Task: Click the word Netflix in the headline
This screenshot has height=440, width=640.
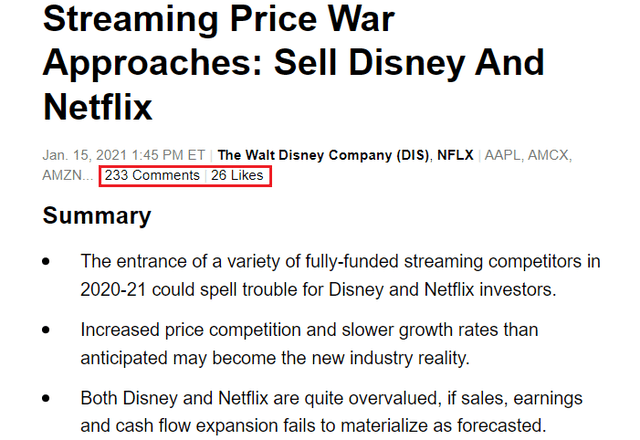Action: pos(98,107)
